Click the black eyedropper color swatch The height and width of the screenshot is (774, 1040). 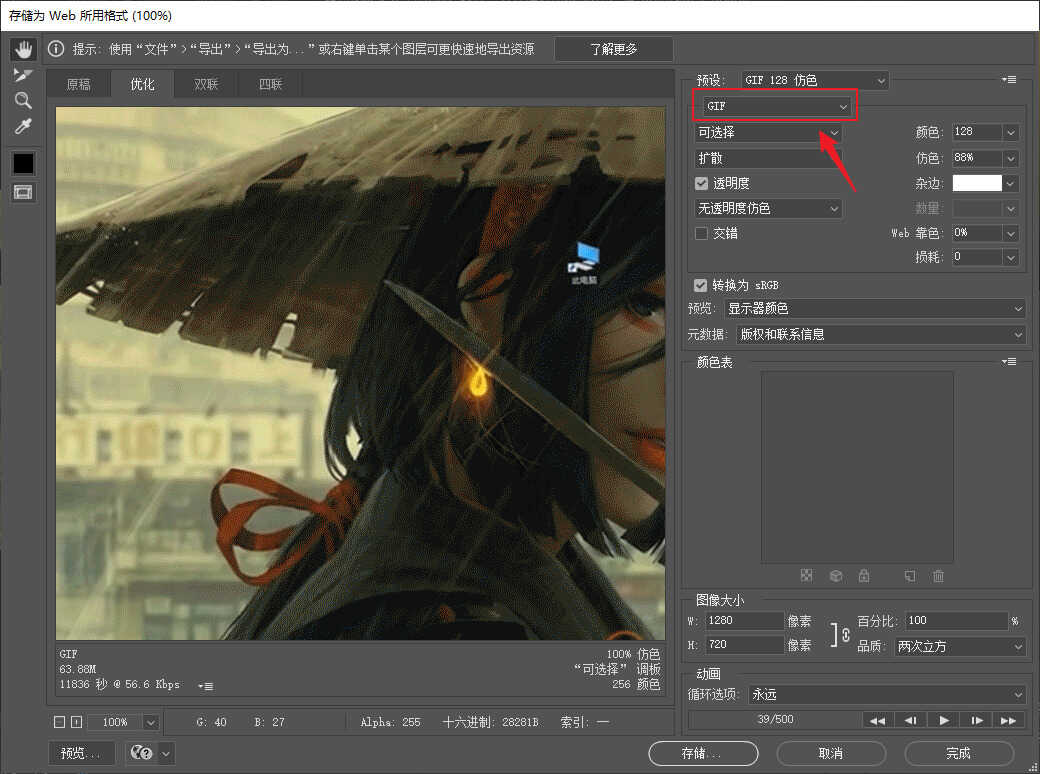(x=23, y=163)
